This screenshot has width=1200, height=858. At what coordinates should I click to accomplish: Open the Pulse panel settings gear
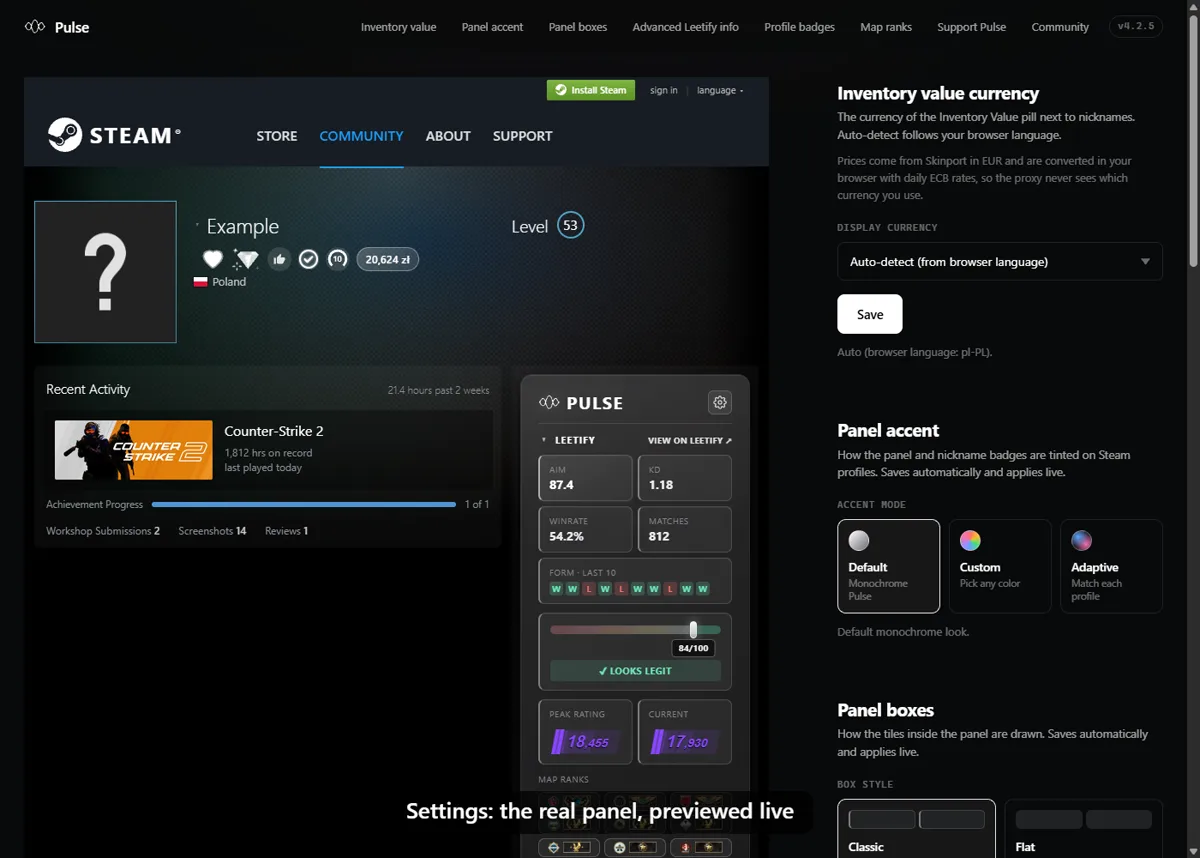(x=720, y=402)
